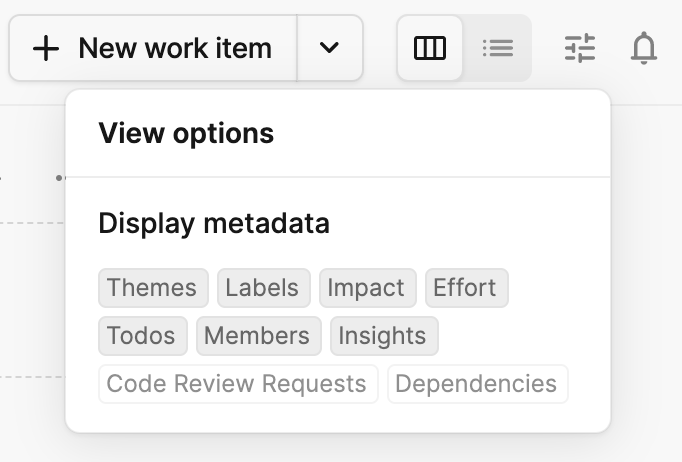Click the Display metadata section label

click(214, 223)
